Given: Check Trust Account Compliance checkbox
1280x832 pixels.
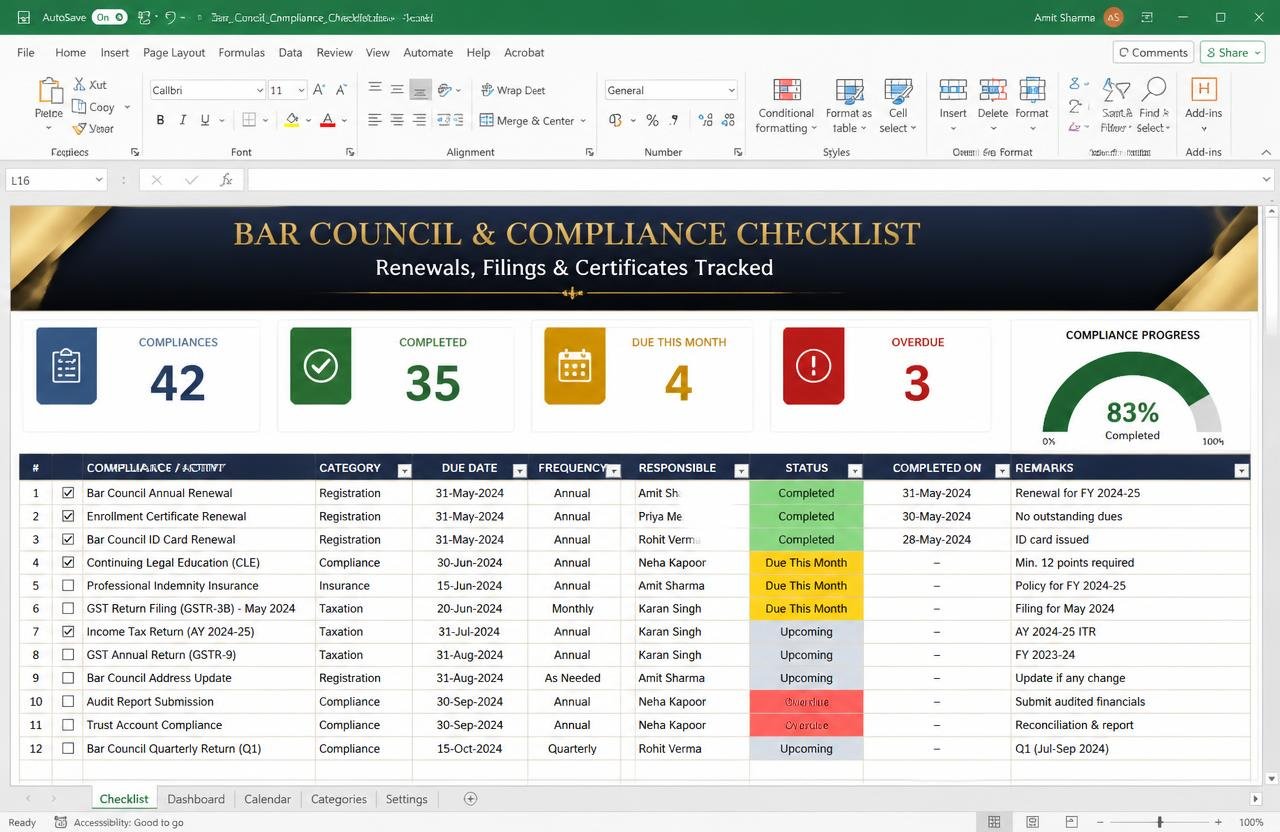Looking at the screenshot, I should coord(68,725).
